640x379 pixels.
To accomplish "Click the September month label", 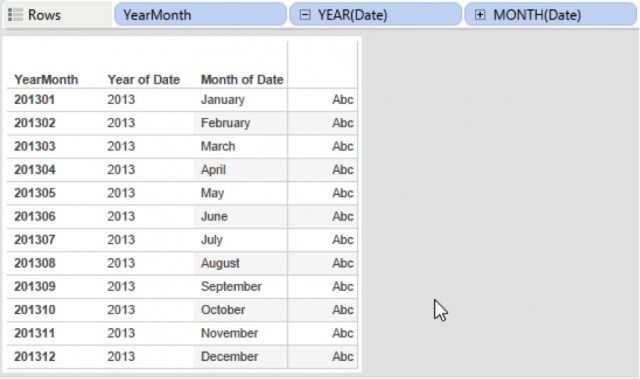I will point(231,286).
